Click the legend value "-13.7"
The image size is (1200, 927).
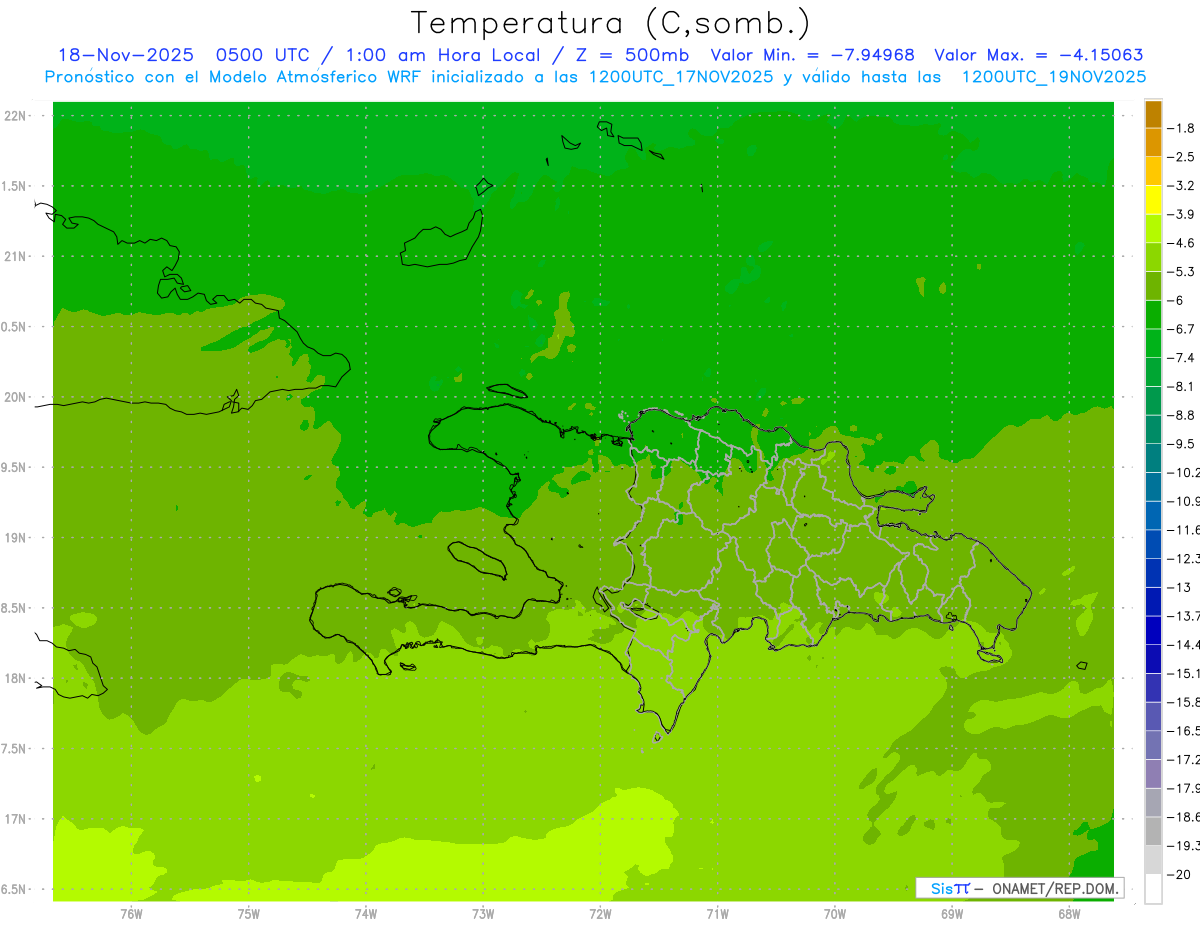(1182, 615)
